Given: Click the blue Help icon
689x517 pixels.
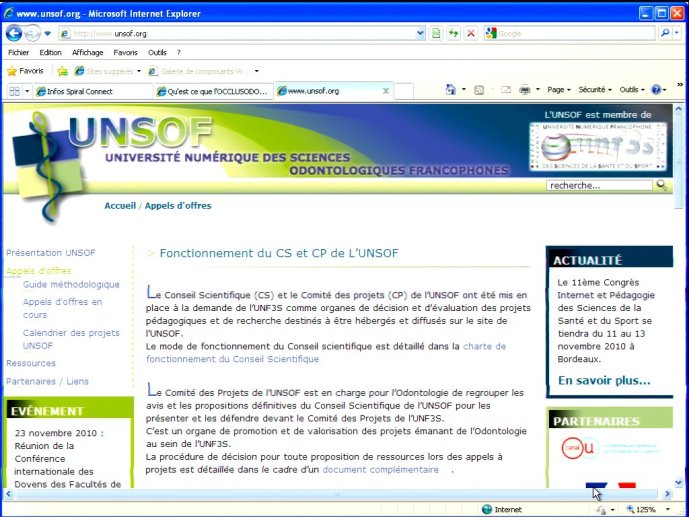Looking at the screenshot, I should [656, 90].
